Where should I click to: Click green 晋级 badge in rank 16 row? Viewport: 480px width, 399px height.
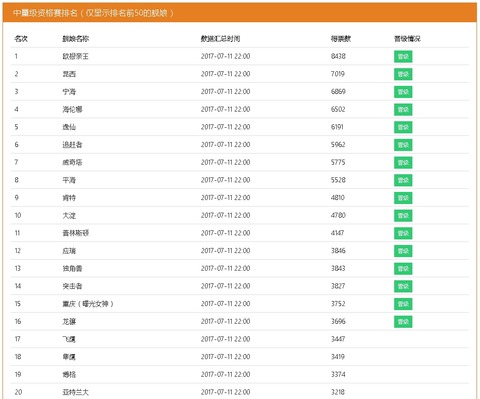403,321
